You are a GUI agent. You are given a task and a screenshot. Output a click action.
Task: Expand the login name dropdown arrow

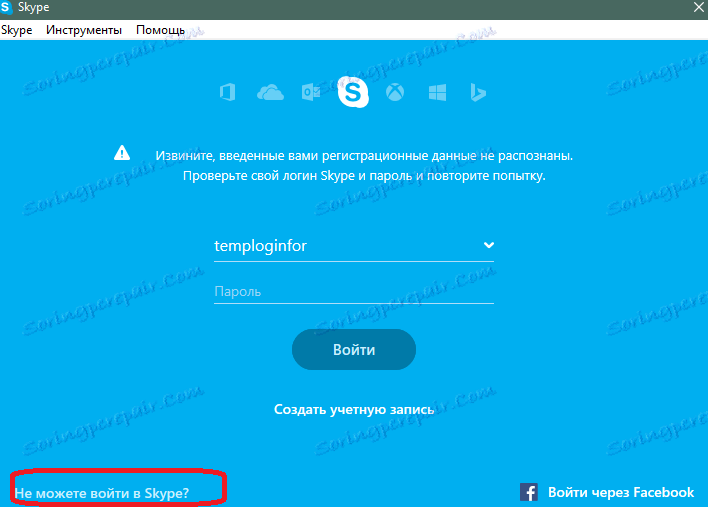[x=489, y=245]
